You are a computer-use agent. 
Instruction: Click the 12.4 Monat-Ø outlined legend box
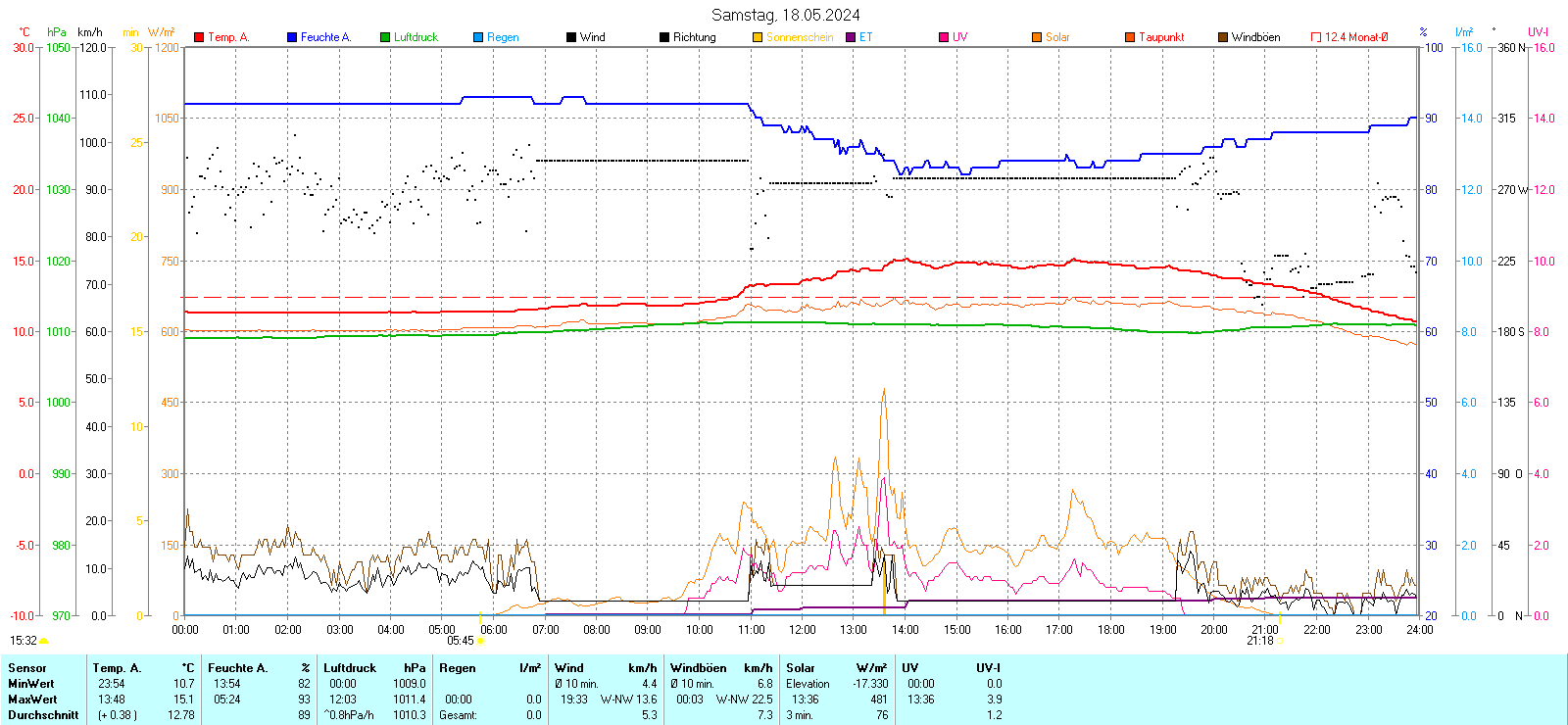[x=1316, y=37]
